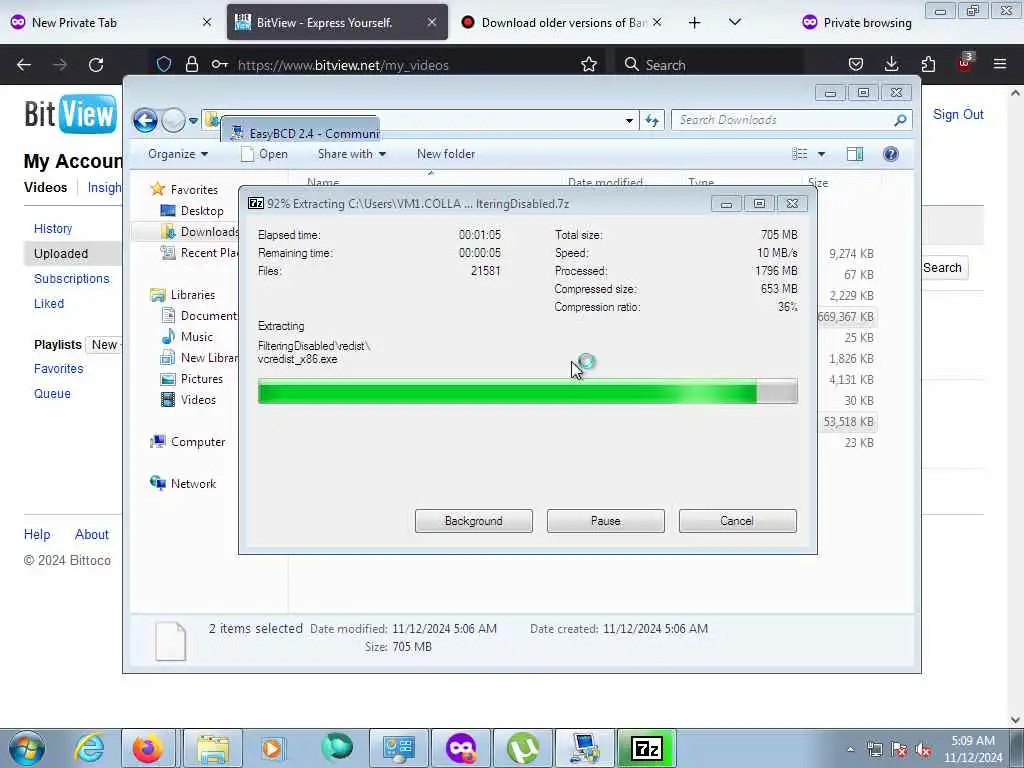Select Pictures library
Viewport: 1024px width, 768px height.
point(192,379)
